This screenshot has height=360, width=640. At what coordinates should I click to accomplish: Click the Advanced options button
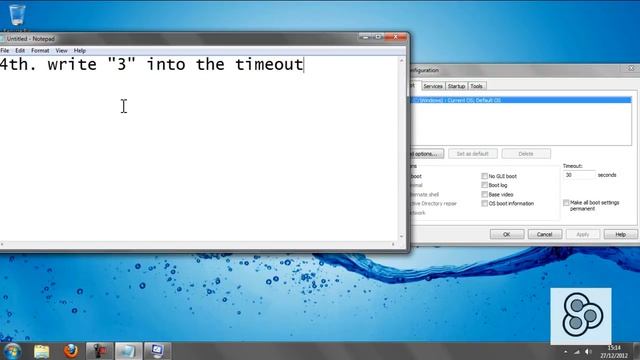pyautogui.click(x=426, y=154)
